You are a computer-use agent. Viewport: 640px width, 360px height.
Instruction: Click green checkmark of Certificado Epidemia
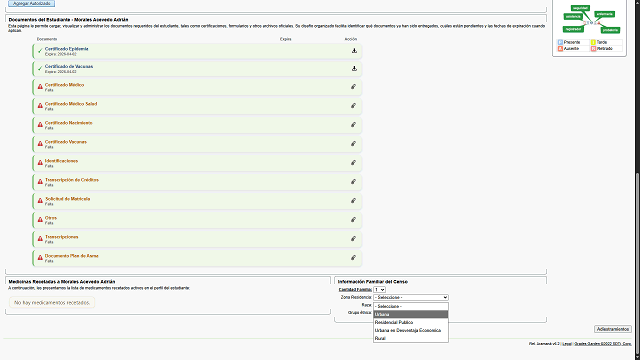click(x=40, y=51)
